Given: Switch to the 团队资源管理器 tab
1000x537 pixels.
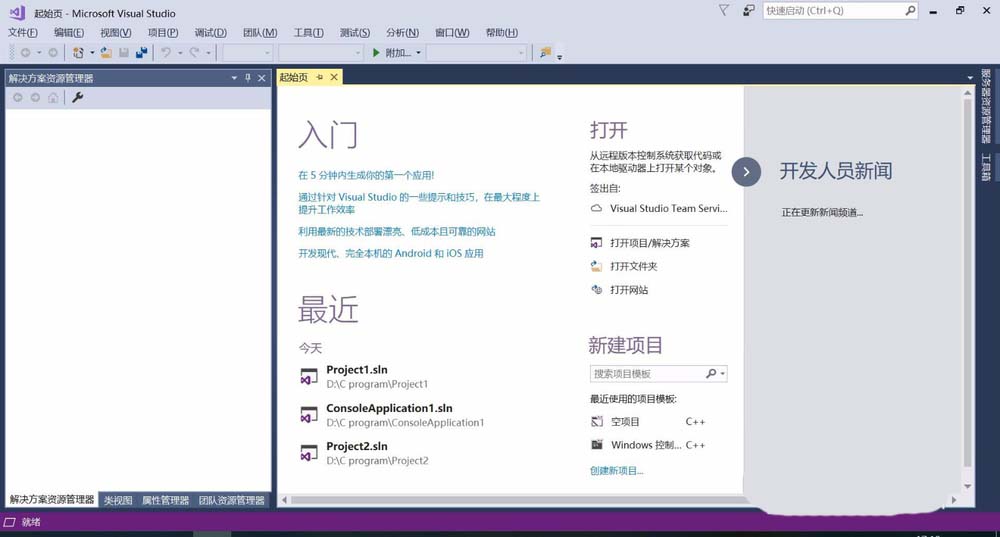Looking at the screenshot, I should coord(232,501).
